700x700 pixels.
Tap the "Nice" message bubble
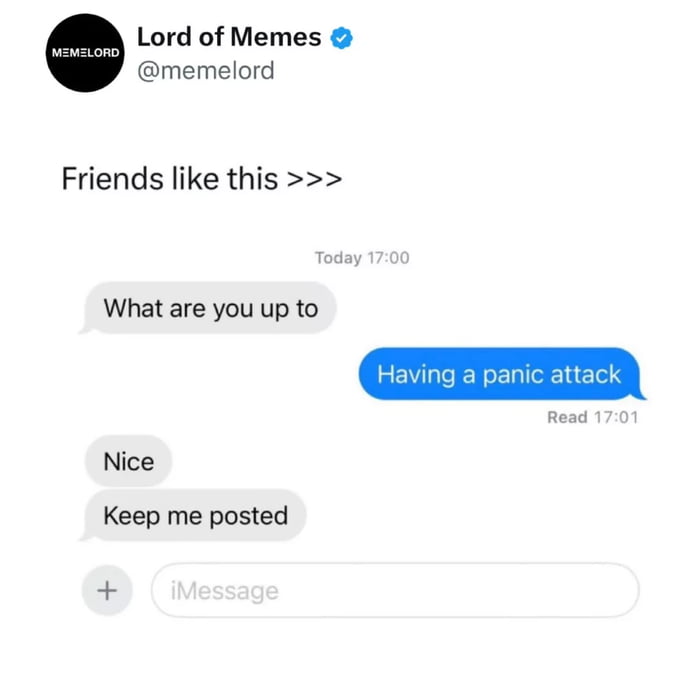pos(129,461)
